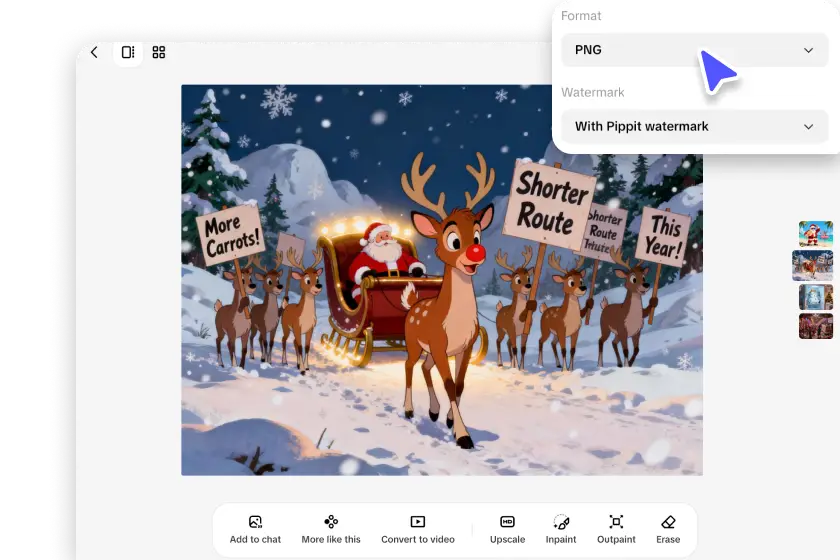This screenshot has width=840, height=560.
Task: Open the With Pippit watermark dropdown
Action: click(x=694, y=127)
